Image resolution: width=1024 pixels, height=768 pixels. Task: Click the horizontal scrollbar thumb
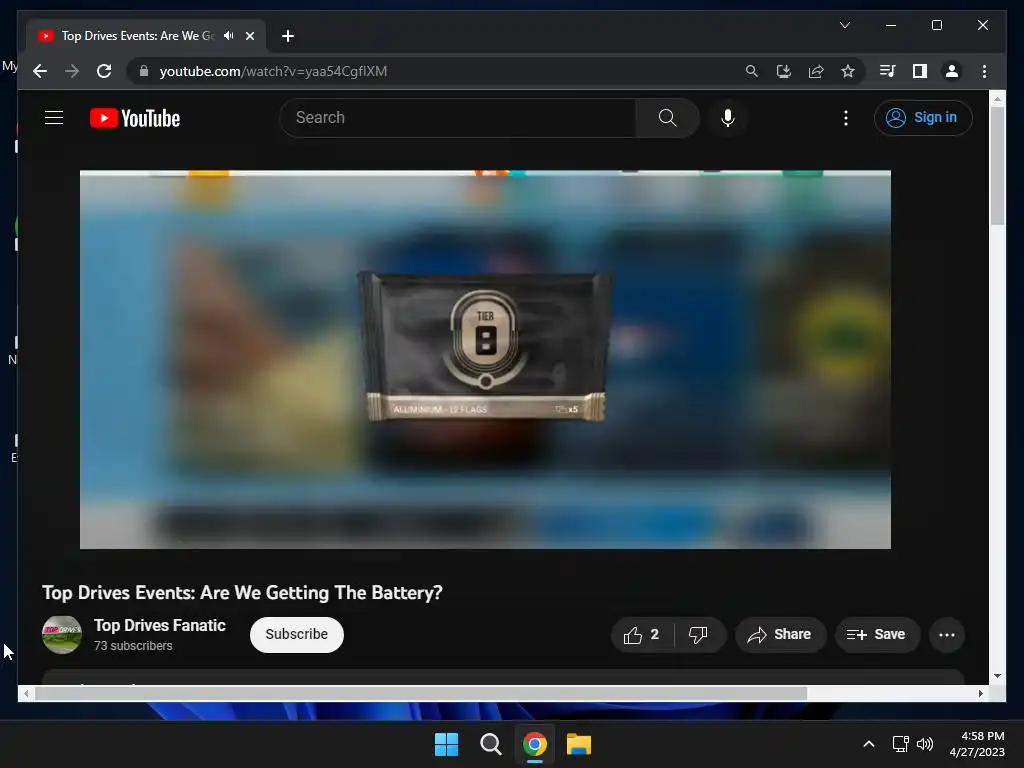pos(421,694)
